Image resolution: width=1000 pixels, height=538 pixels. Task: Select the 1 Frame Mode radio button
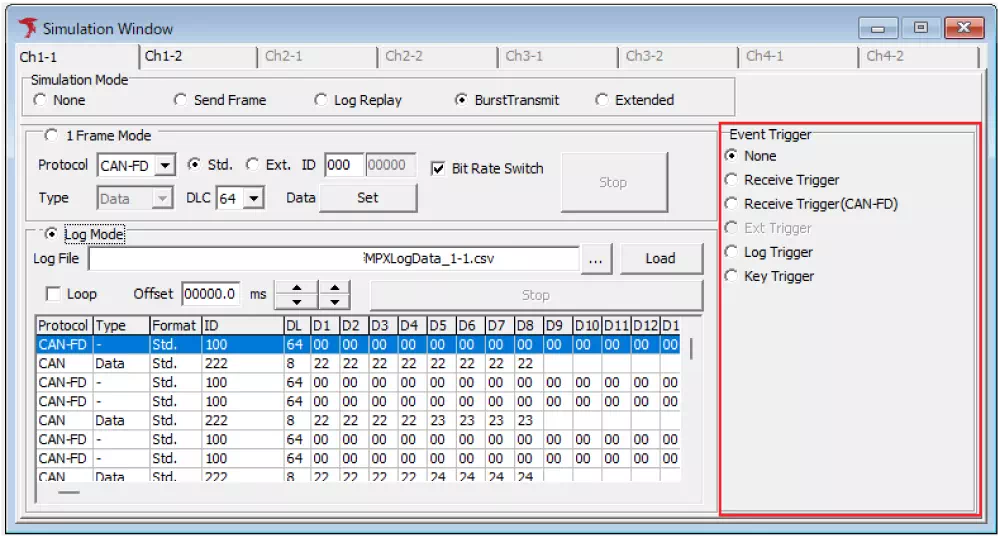[51, 135]
